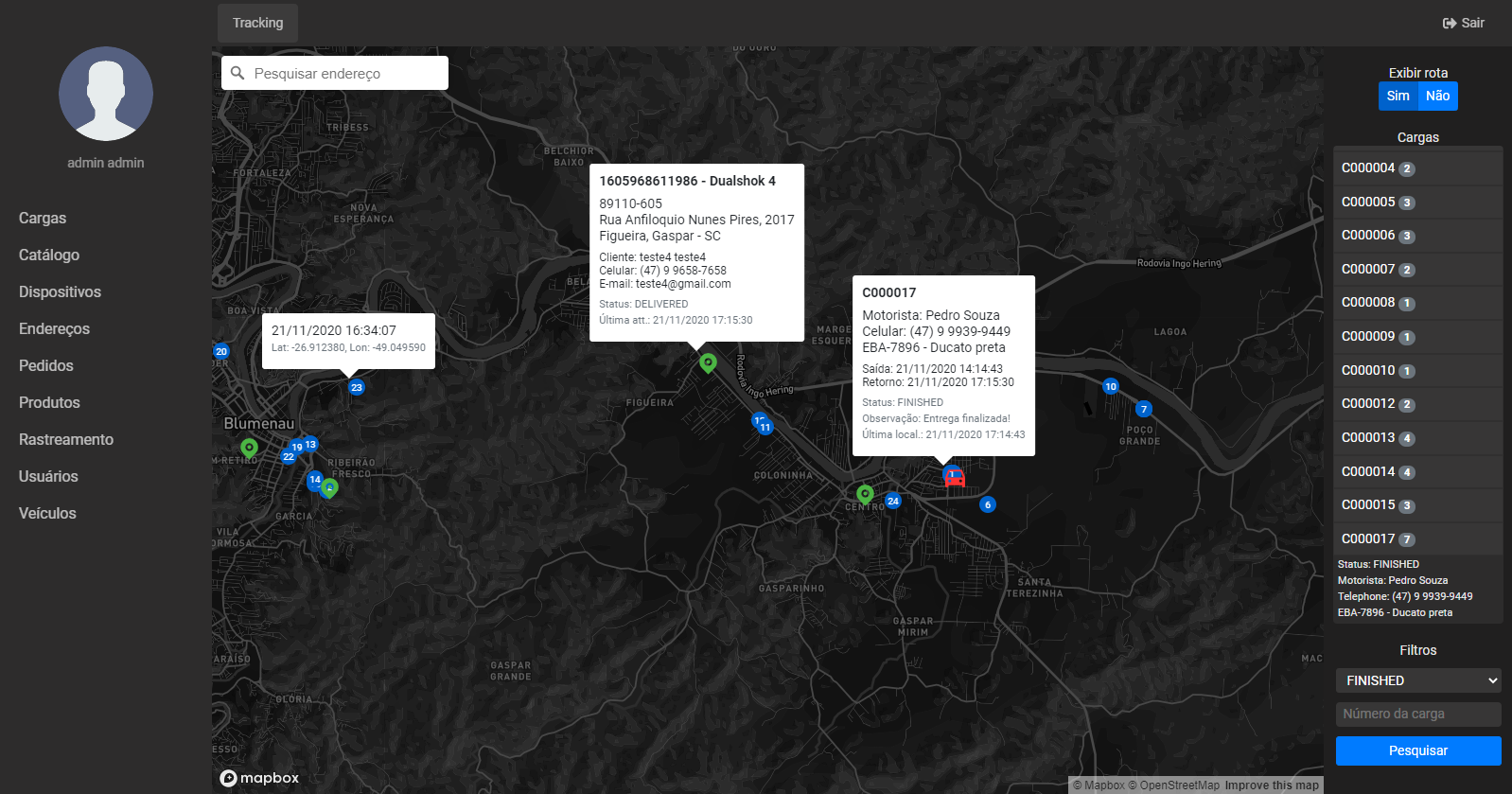Navigate to Dispositivos
The width and height of the screenshot is (1512, 794).
60,291
